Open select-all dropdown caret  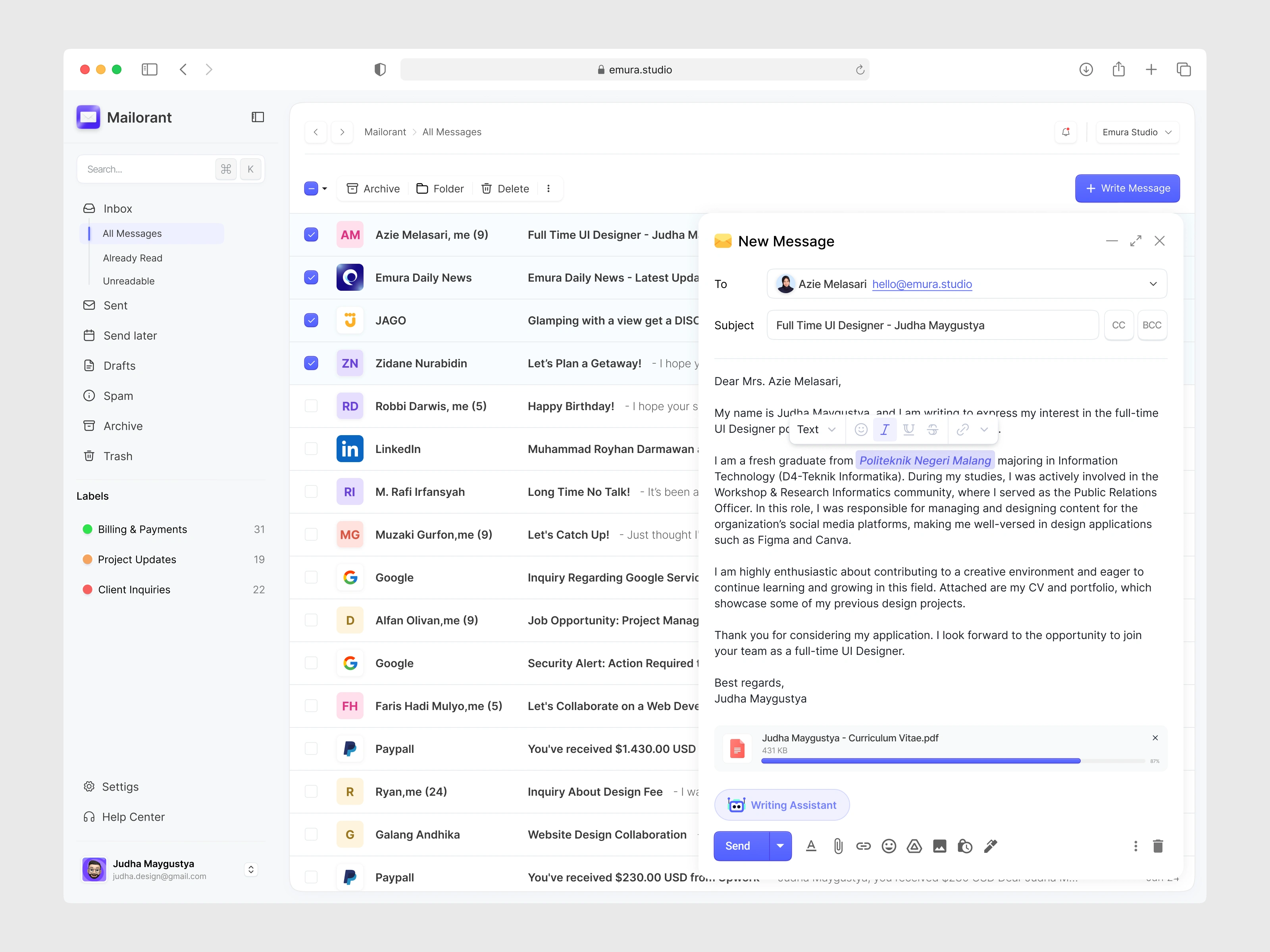point(325,189)
